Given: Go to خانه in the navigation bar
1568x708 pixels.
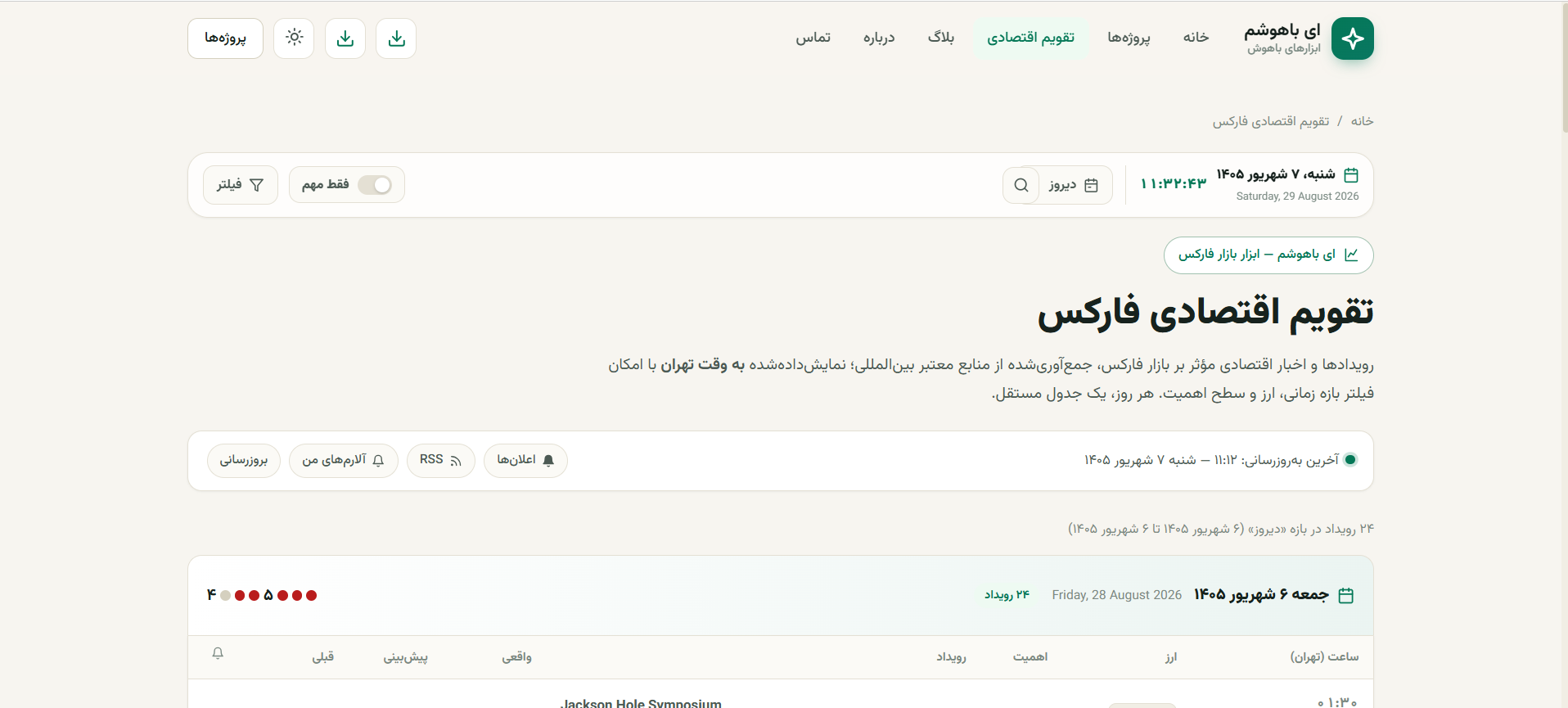Looking at the screenshot, I should [1196, 38].
